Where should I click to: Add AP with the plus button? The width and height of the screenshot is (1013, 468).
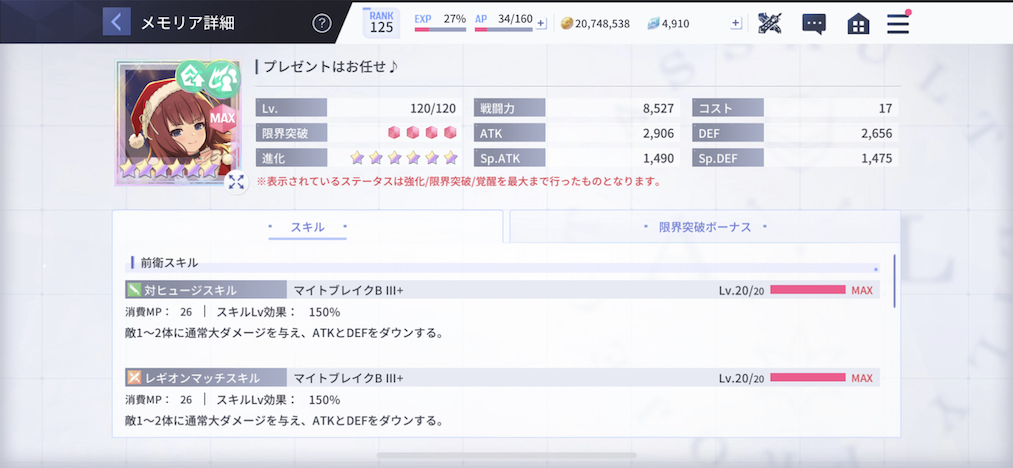tap(541, 23)
